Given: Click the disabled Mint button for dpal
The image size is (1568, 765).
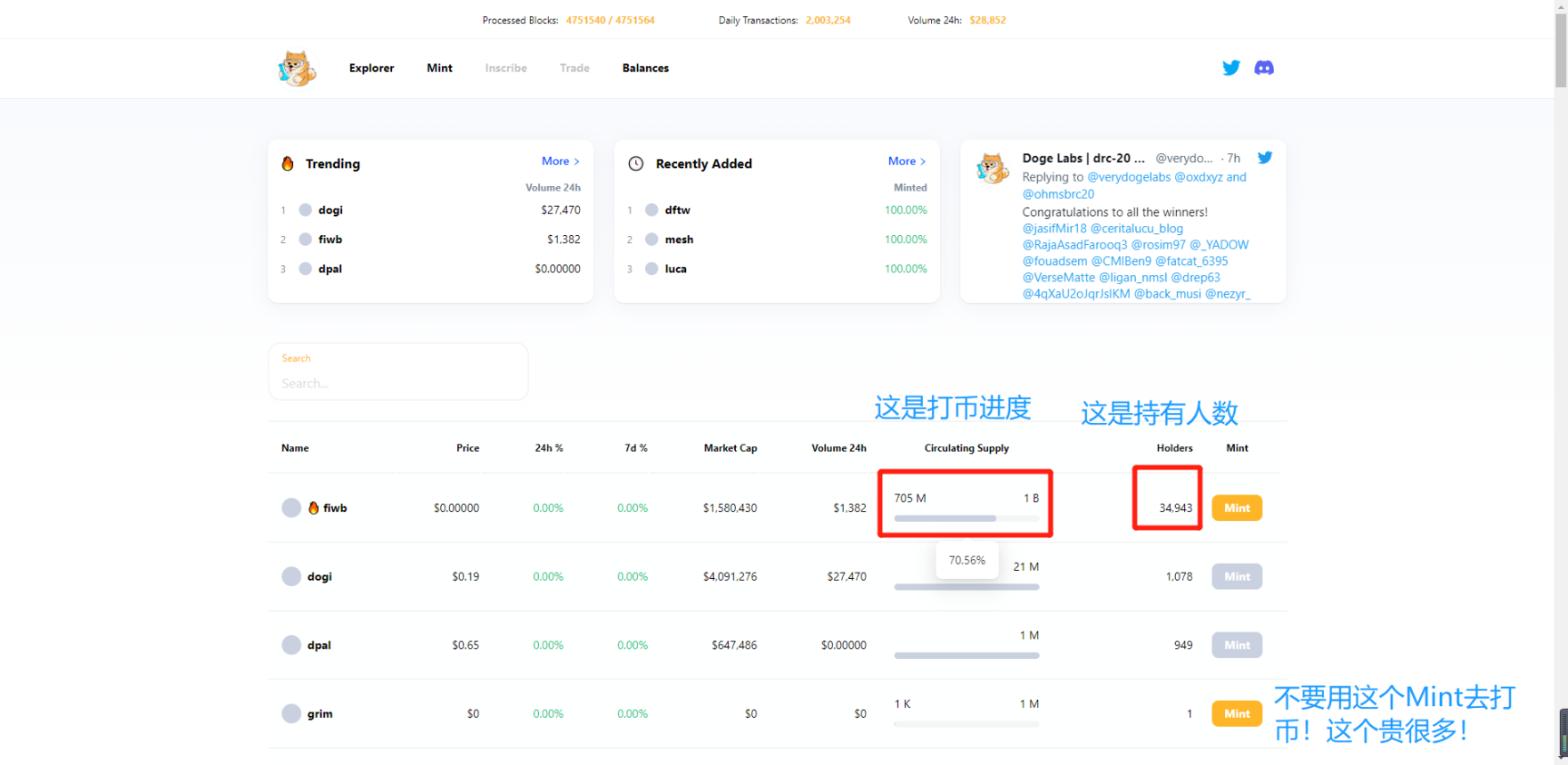Looking at the screenshot, I should (1237, 645).
